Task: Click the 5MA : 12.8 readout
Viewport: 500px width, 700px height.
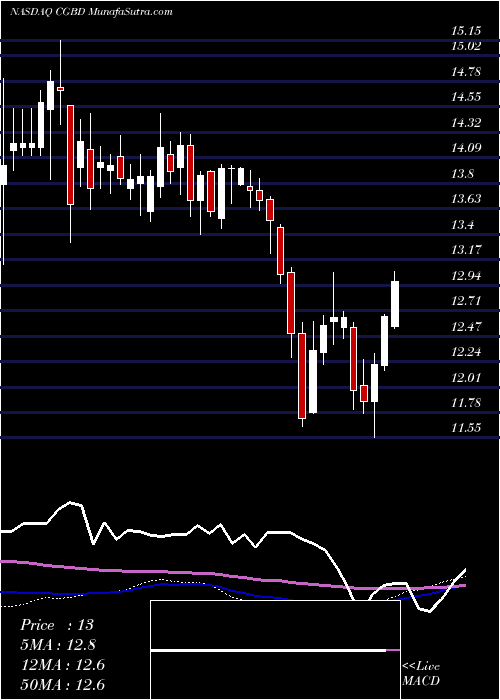Action: pyautogui.click(x=58, y=645)
